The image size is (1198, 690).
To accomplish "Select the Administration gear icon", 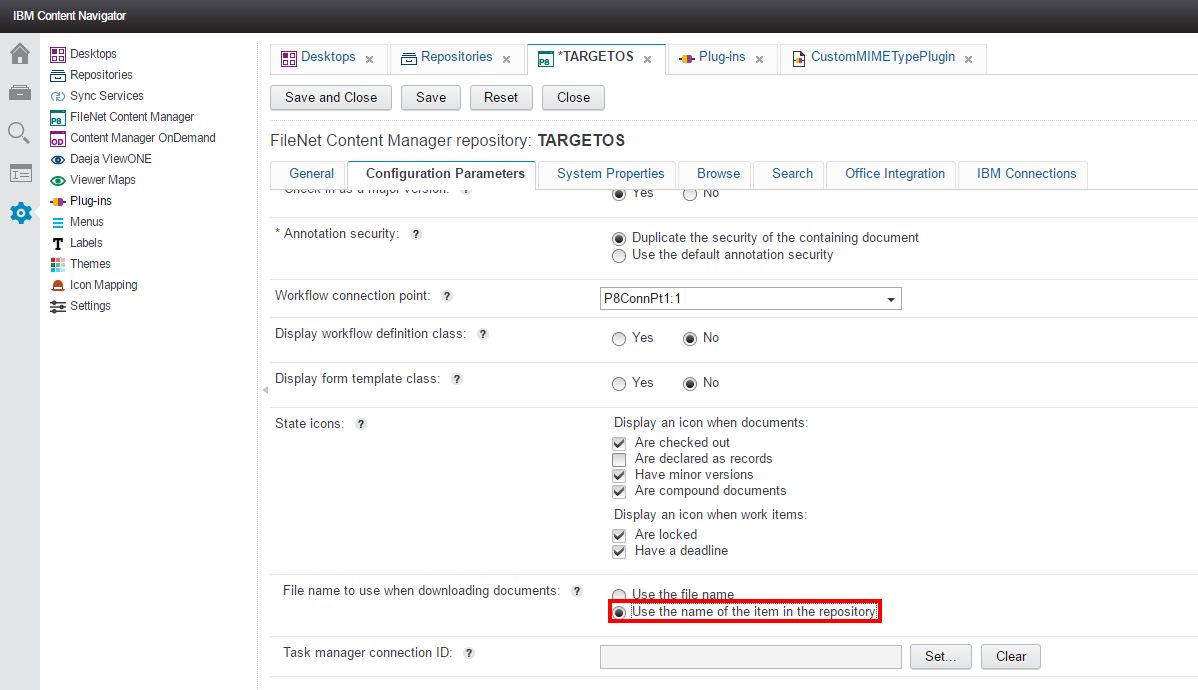I will click(x=21, y=212).
